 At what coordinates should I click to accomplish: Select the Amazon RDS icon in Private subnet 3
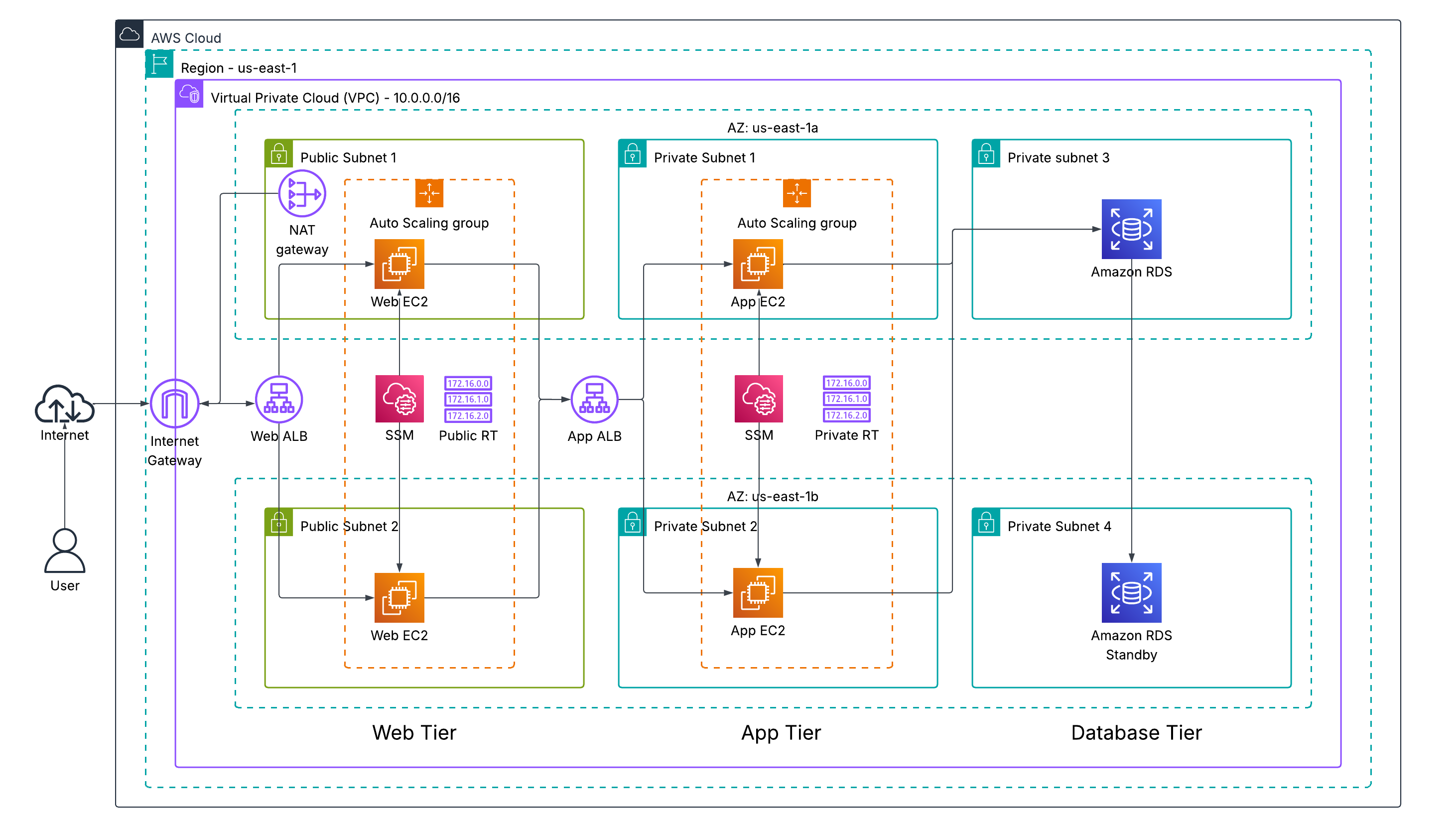pos(1131,229)
